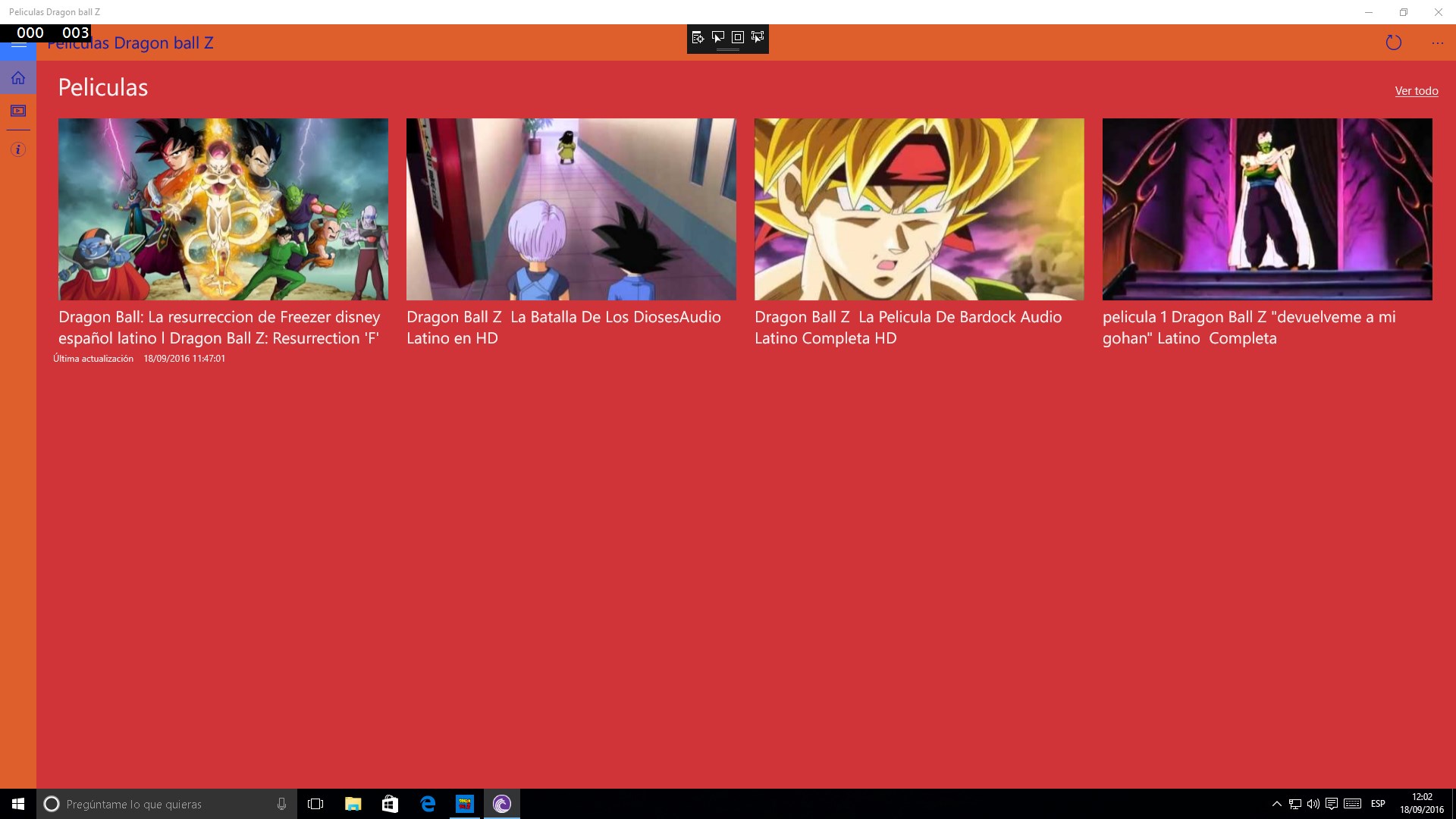Launch File Explorer from the taskbar
1456x819 pixels.
[353, 804]
